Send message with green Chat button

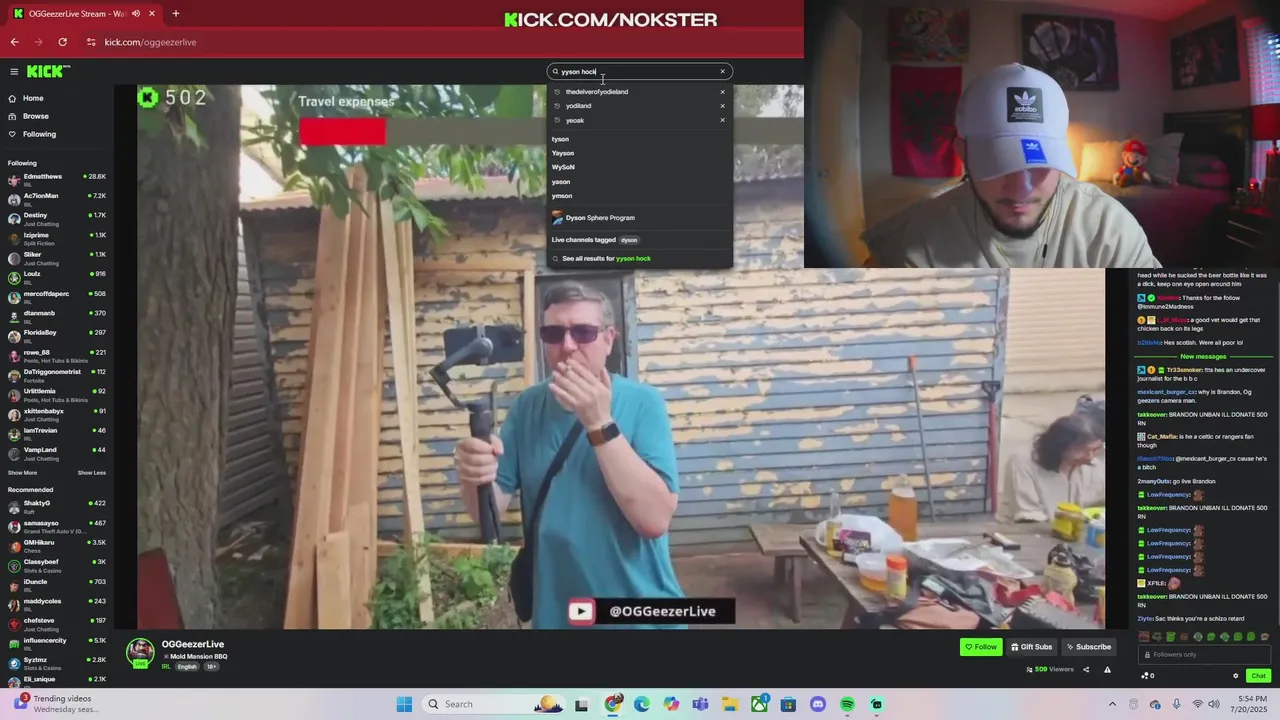click(1258, 676)
